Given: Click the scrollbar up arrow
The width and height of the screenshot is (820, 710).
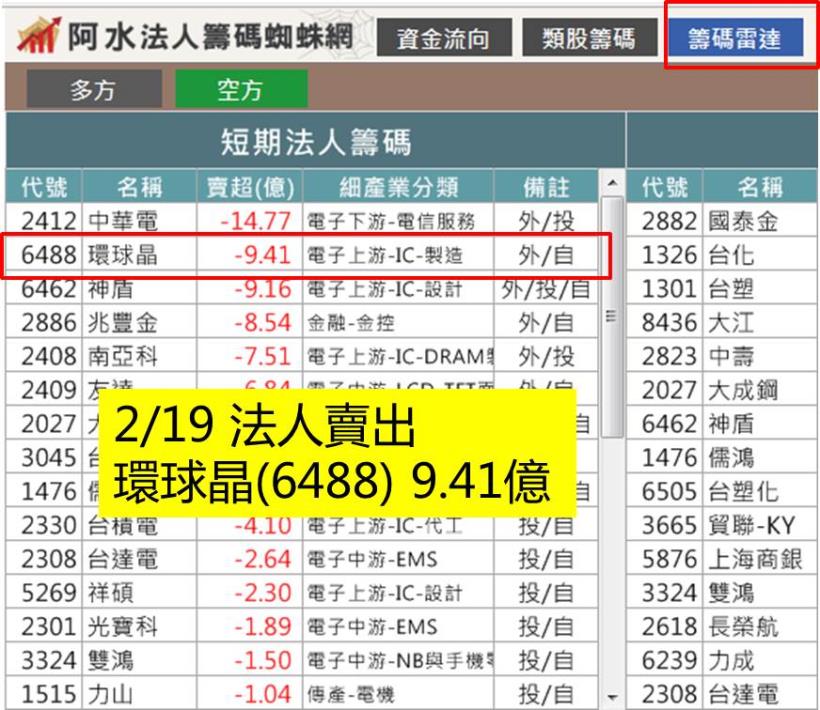Looking at the screenshot, I should tap(612, 183).
